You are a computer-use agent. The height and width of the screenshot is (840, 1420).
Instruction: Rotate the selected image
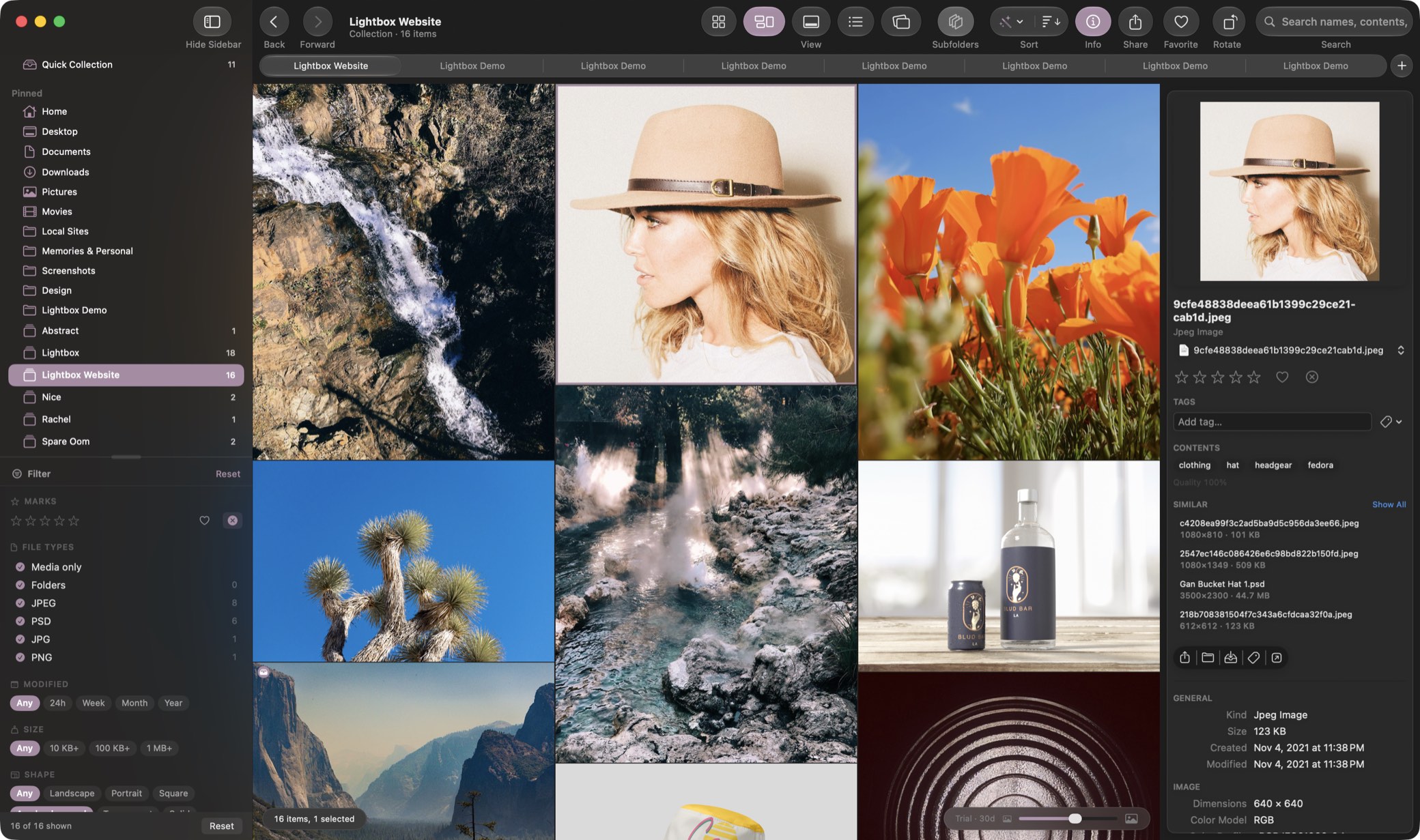pyautogui.click(x=1229, y=22)
